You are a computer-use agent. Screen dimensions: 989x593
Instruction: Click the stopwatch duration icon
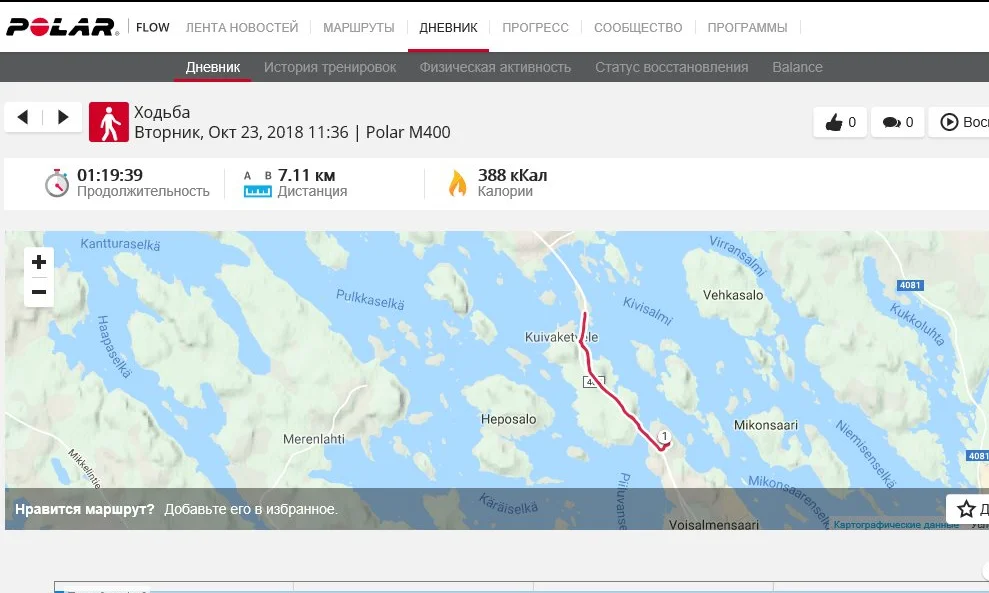(x=57, y=183)
